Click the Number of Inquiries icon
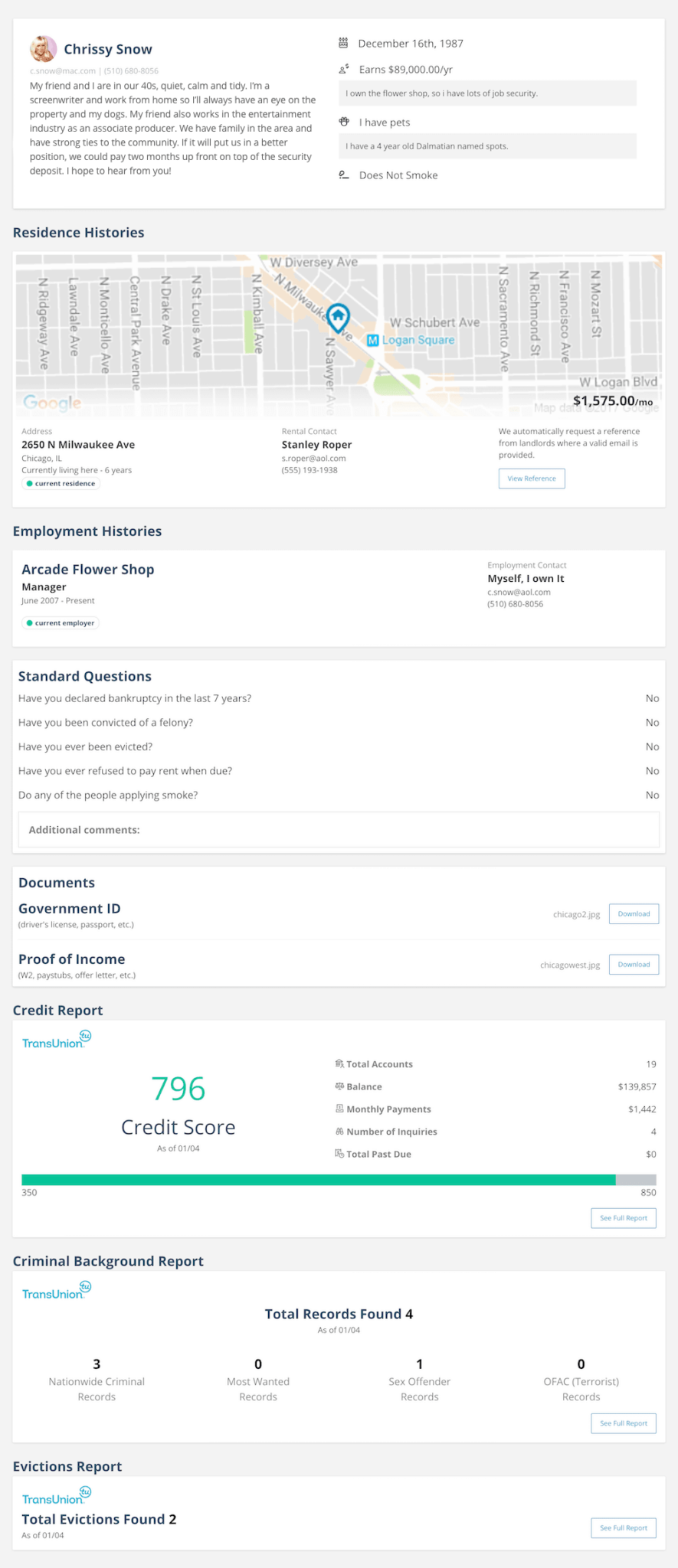 (x=339, y=1131)
